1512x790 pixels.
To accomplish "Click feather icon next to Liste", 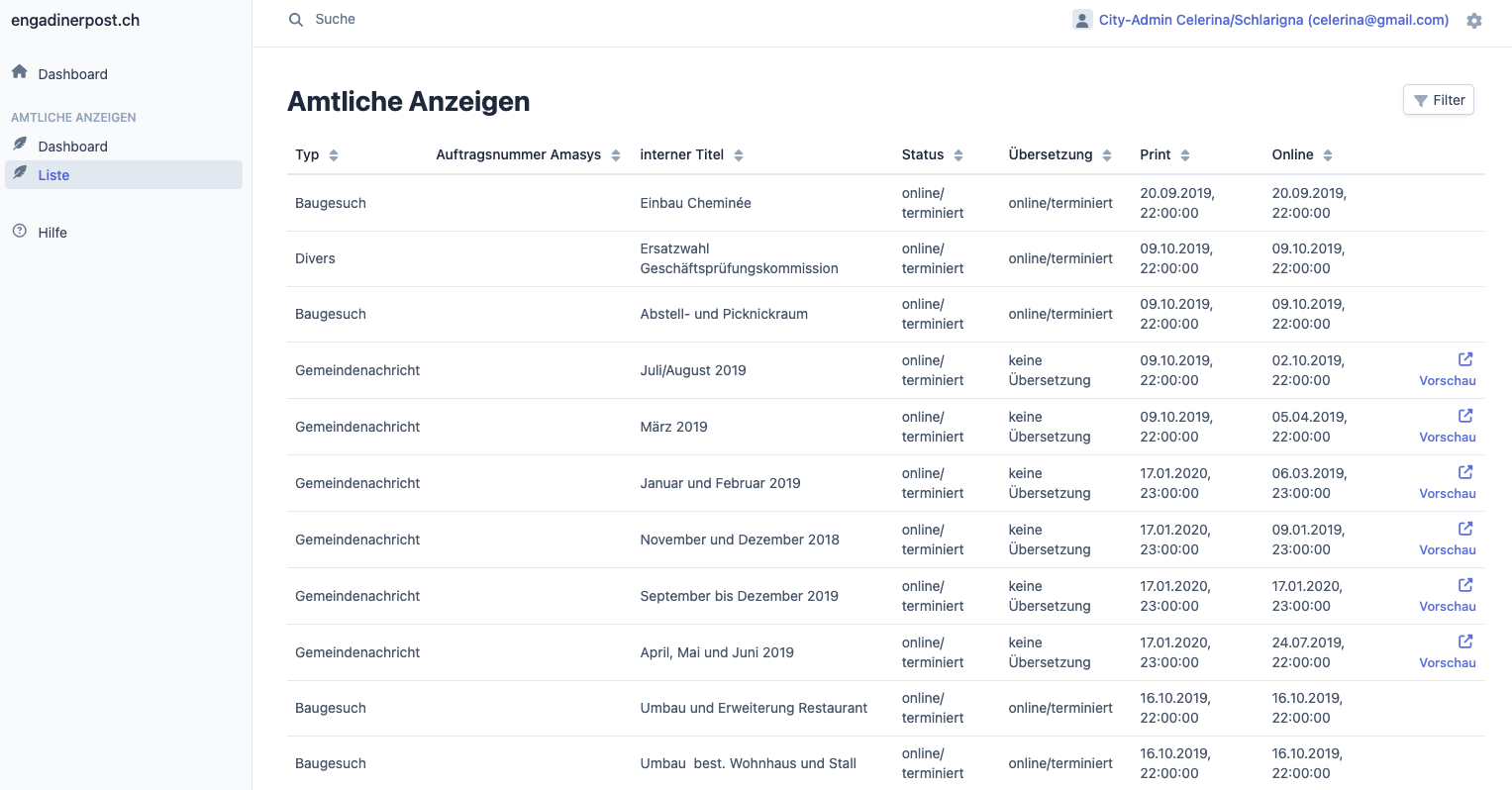I will (20, 173).
